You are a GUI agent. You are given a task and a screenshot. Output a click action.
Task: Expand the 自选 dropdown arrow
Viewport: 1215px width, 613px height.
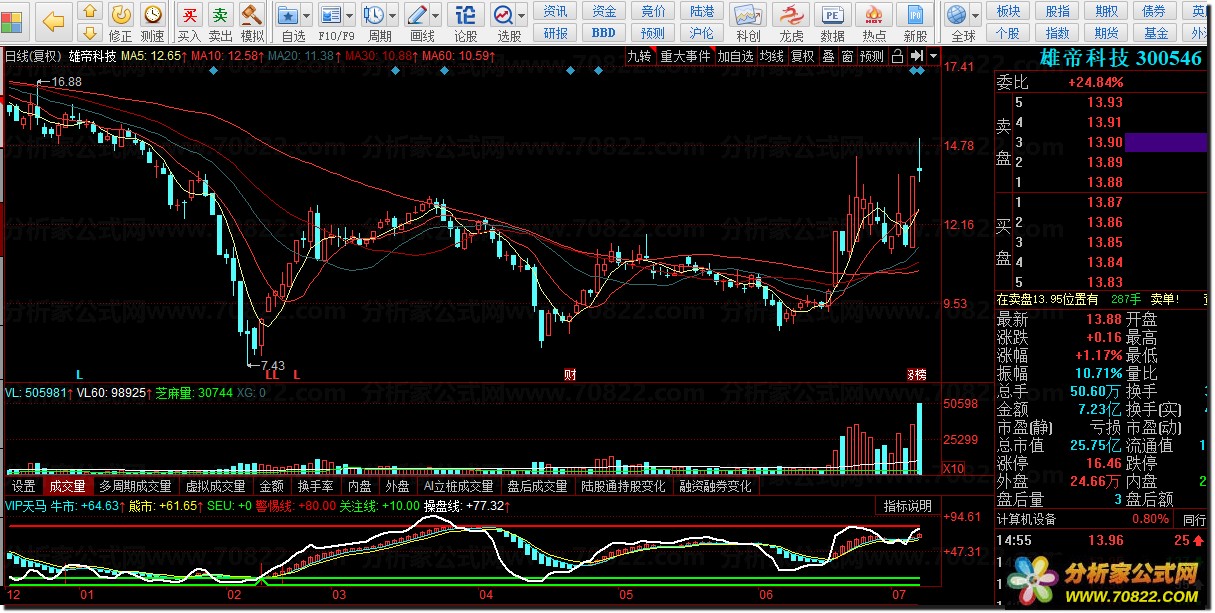coord(307,15)
